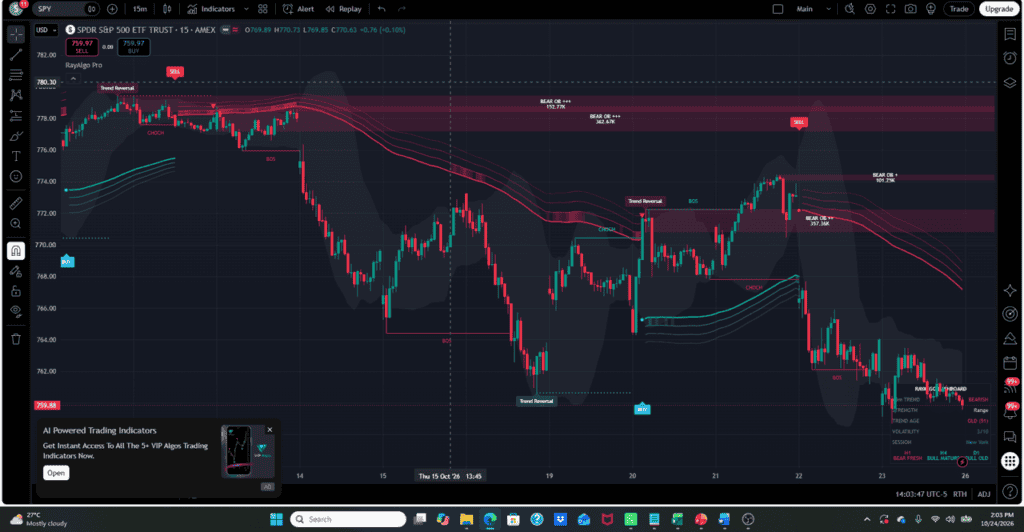The image size is (1024, 532).
Task: Click the compare or add symbol plus icon
Action: (x=112, y=8)
